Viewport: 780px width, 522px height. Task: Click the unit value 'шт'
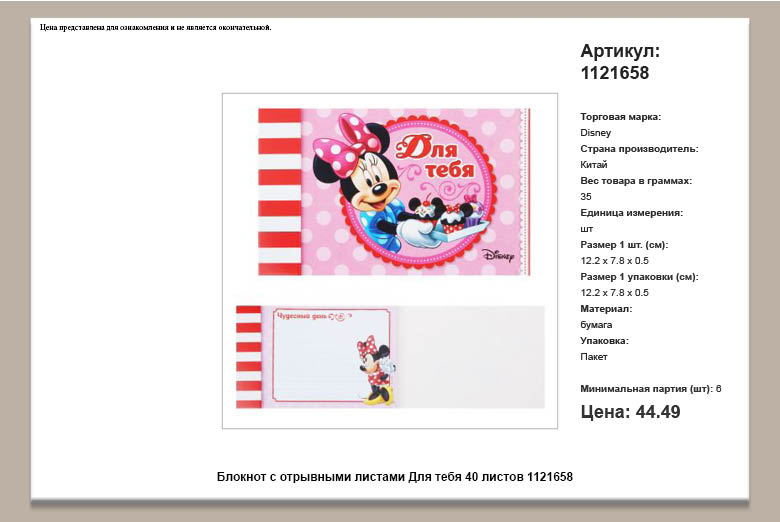coord(586,229)
